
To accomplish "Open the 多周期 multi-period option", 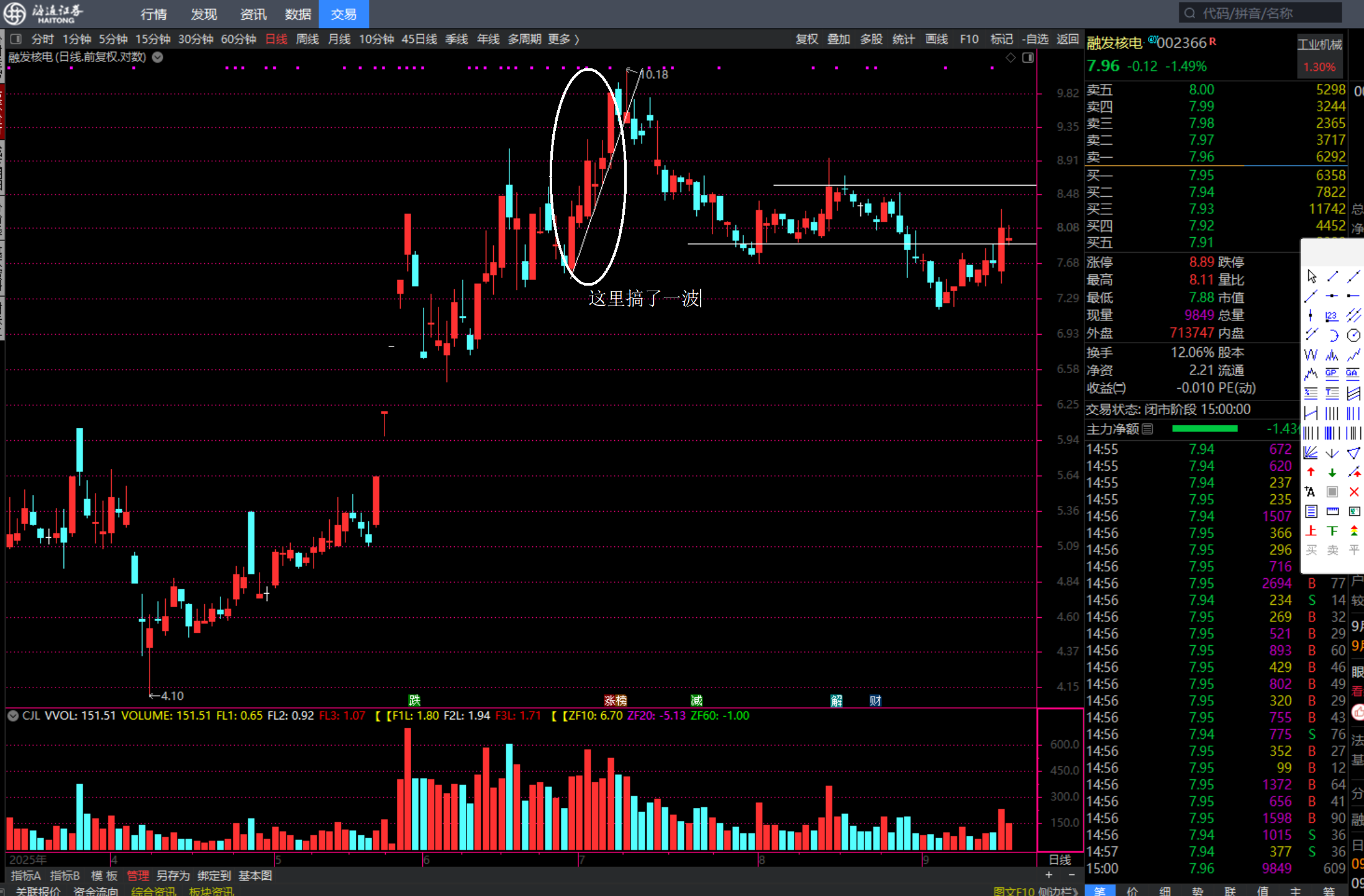I will click(x=524, y=39).
